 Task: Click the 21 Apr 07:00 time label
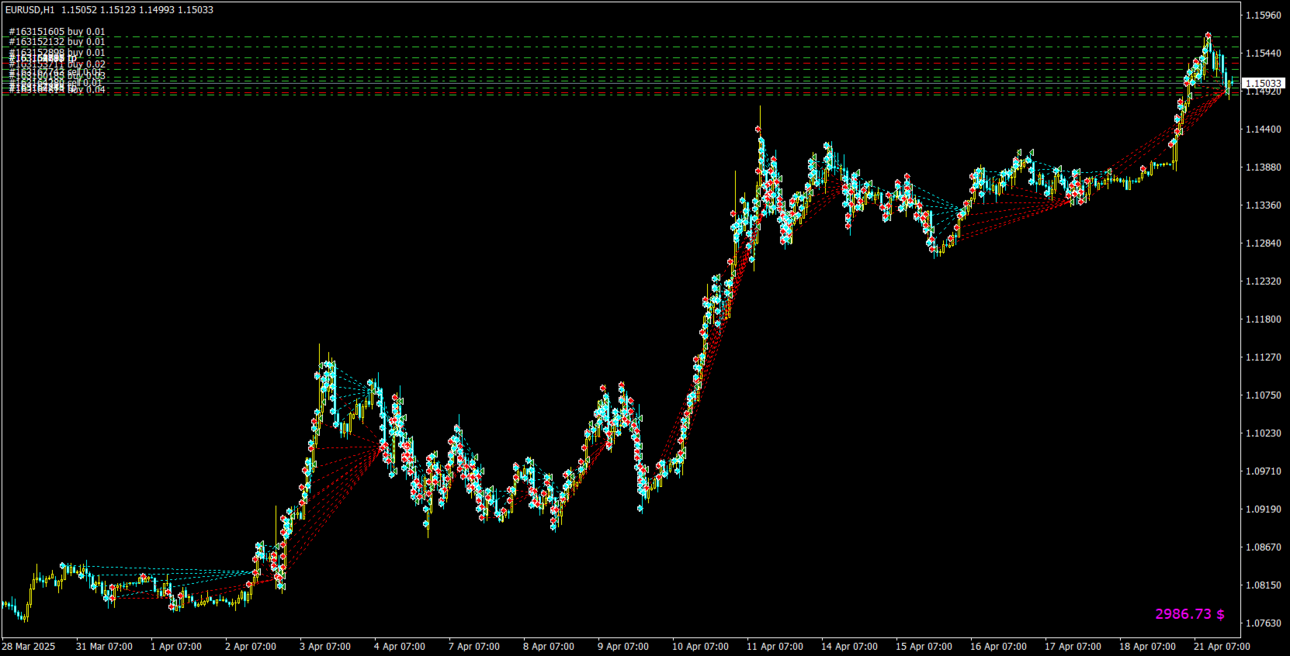click(1222, 647)
